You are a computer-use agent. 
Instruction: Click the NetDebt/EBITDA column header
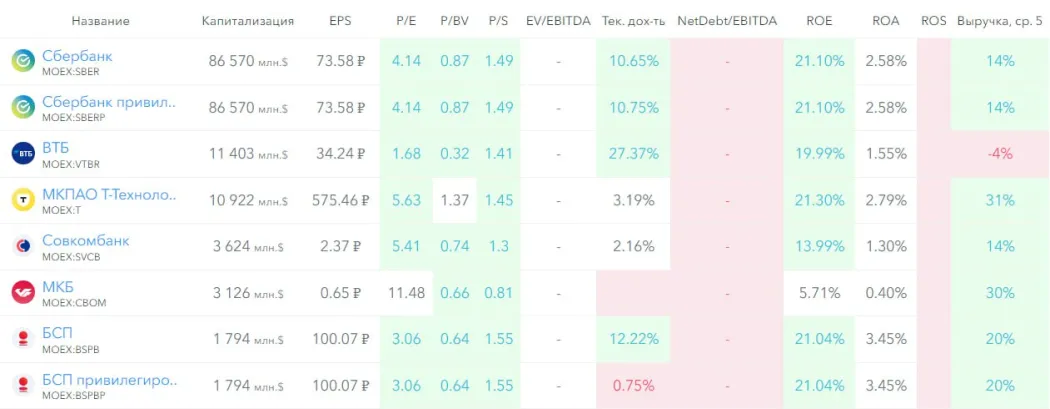point(726,21)
